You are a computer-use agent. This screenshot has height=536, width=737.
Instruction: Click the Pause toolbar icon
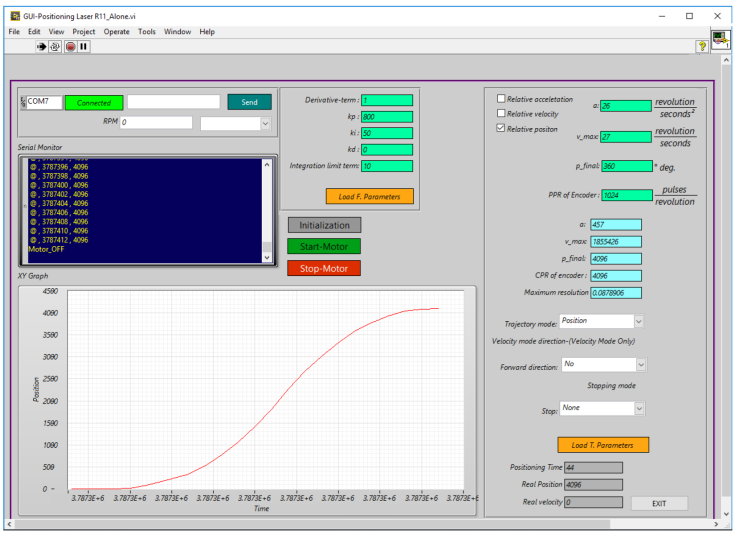(x=84, y=46)
